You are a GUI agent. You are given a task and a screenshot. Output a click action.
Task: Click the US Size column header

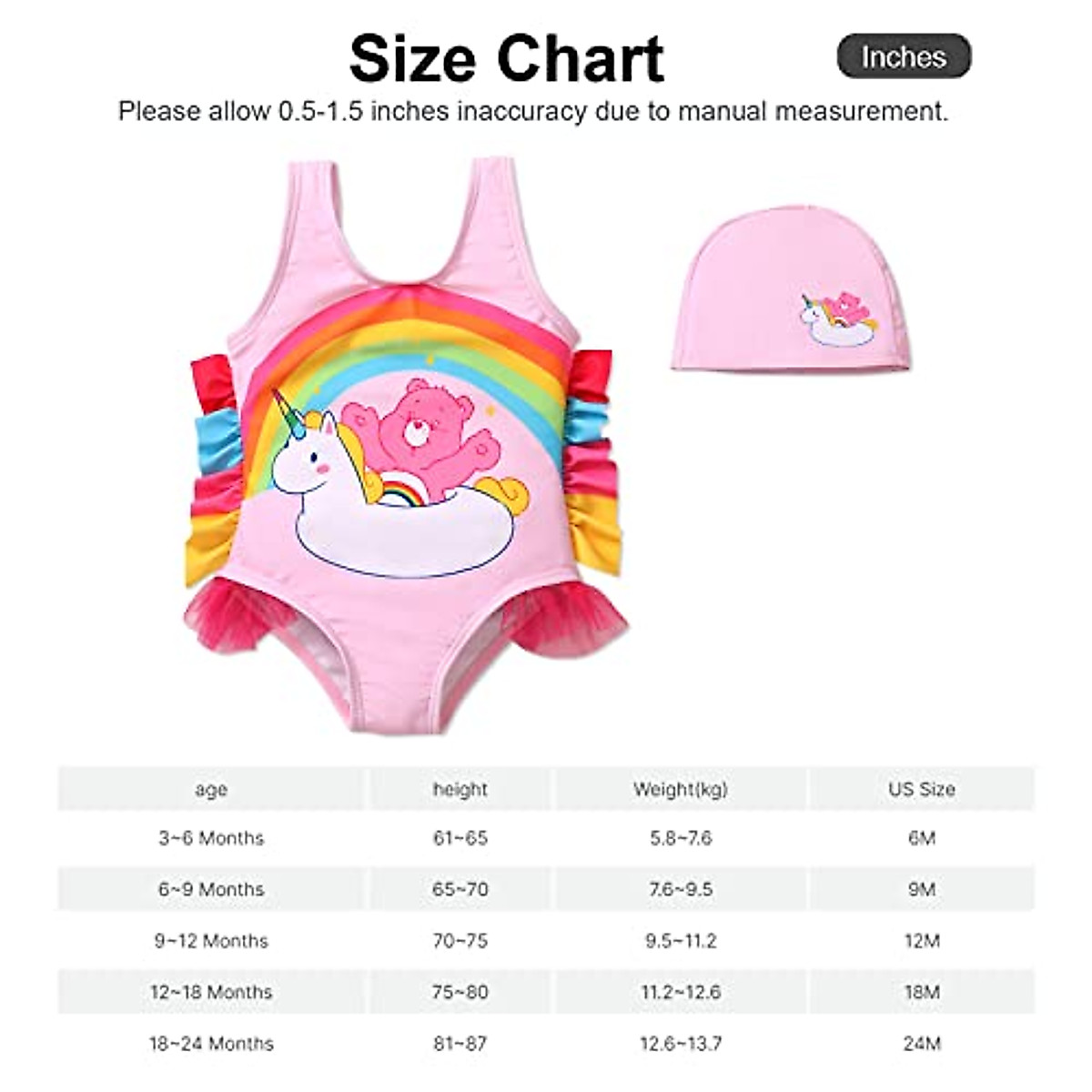coord(922,790)
